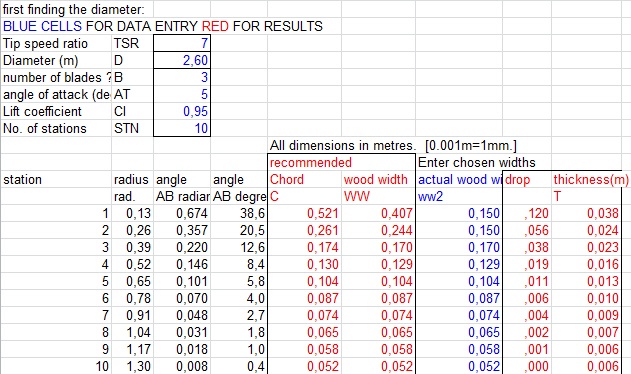Select station 8 angle 1,8 degrees
This screenshot has height=374, width=631.
tap(239, 332)
